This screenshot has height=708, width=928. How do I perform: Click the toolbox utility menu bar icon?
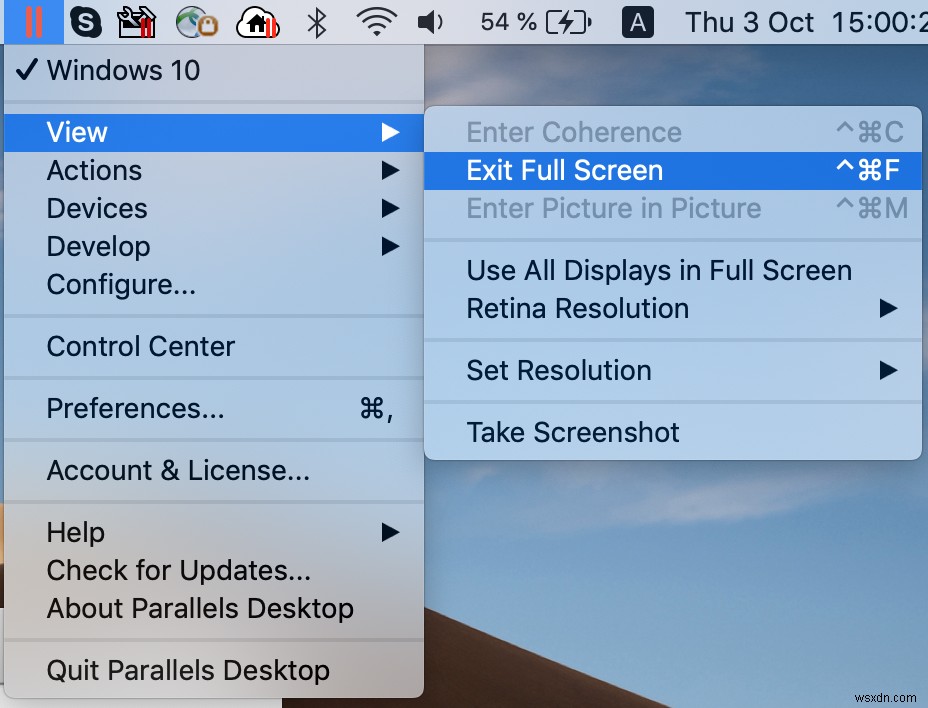click(x=138, y=21)
